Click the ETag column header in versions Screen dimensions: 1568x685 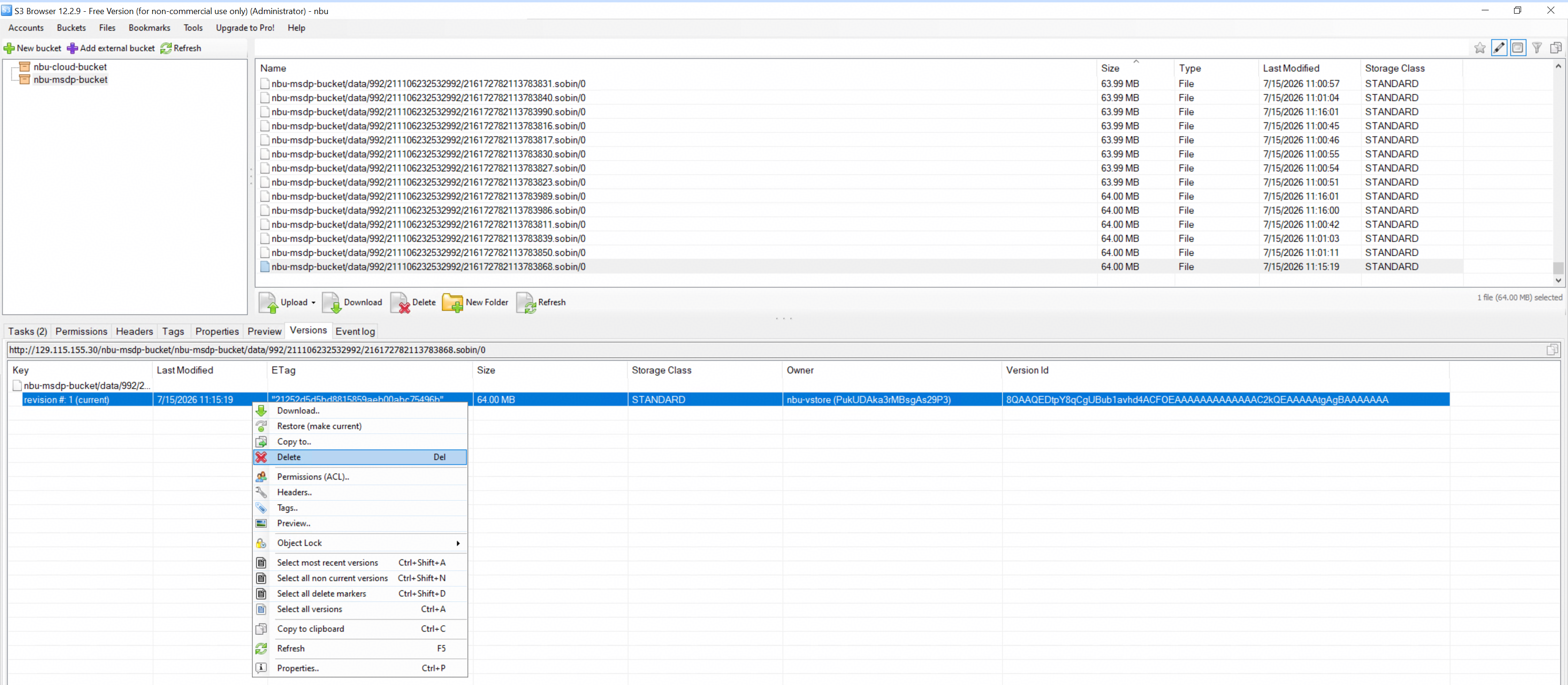point(369,370)
